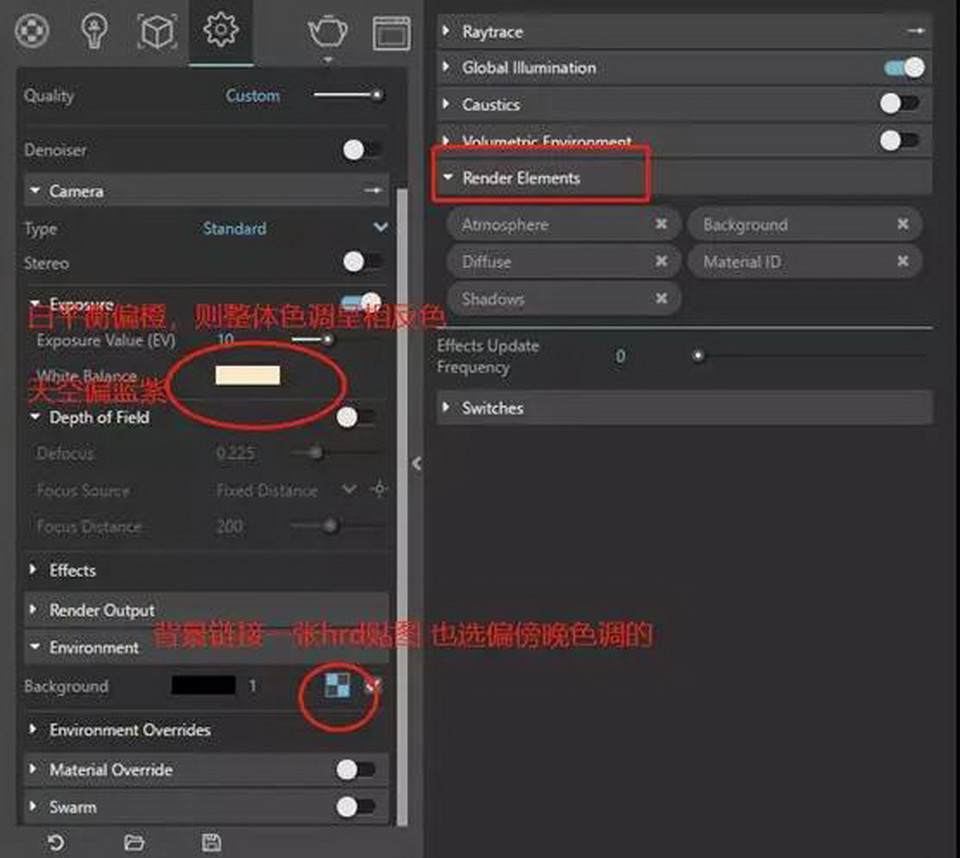Click the White Balance color swatch
Viewport: 960px width, 858px height.
tap(247, 376)
